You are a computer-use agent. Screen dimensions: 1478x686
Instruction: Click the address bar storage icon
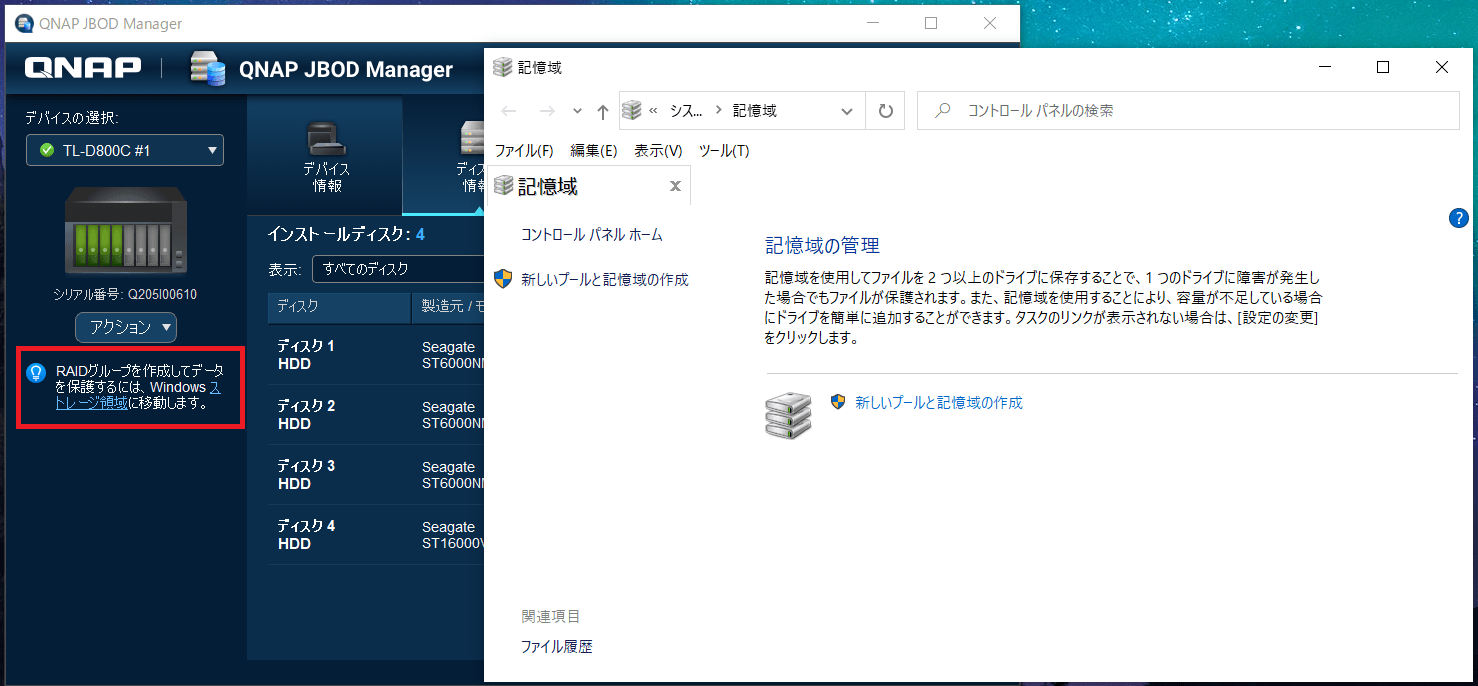pyautogui.click(x=631, y=111)
